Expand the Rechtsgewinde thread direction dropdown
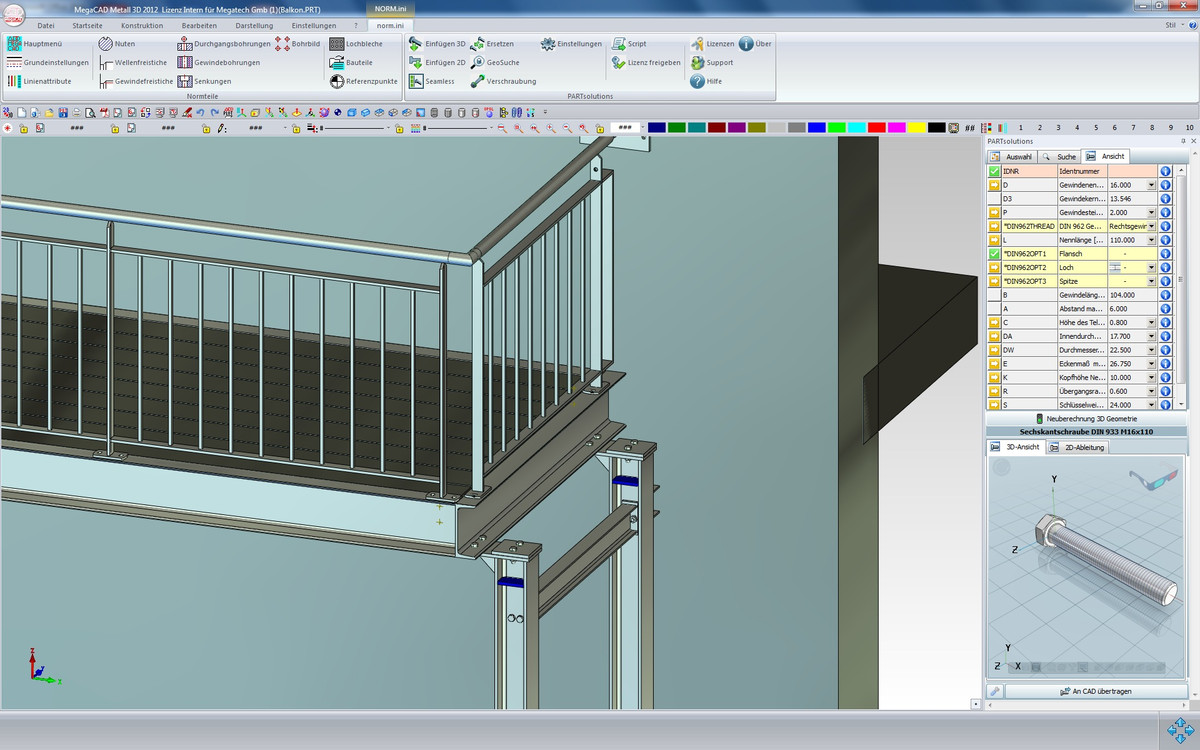The height and width of the screenshot is (750, 1200). (1151, 226)
